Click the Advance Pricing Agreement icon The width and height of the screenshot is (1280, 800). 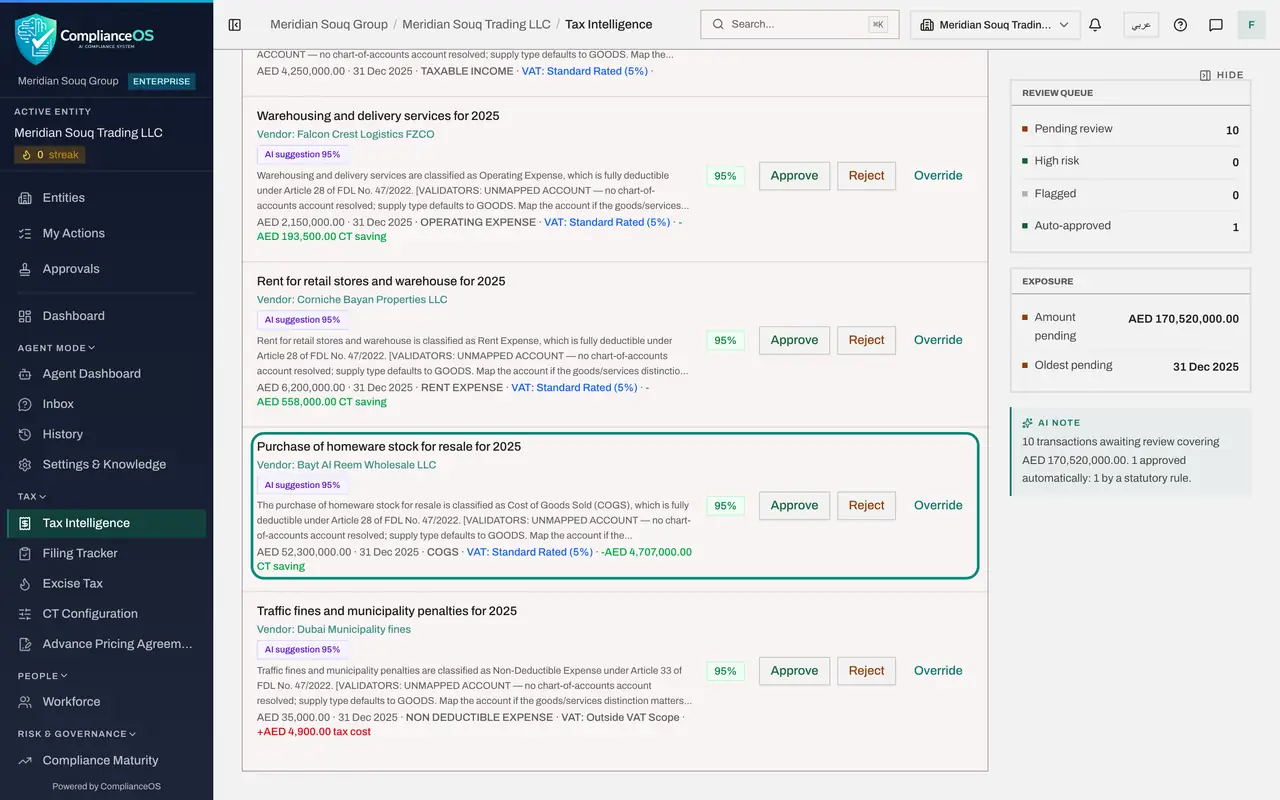(25, 644)
